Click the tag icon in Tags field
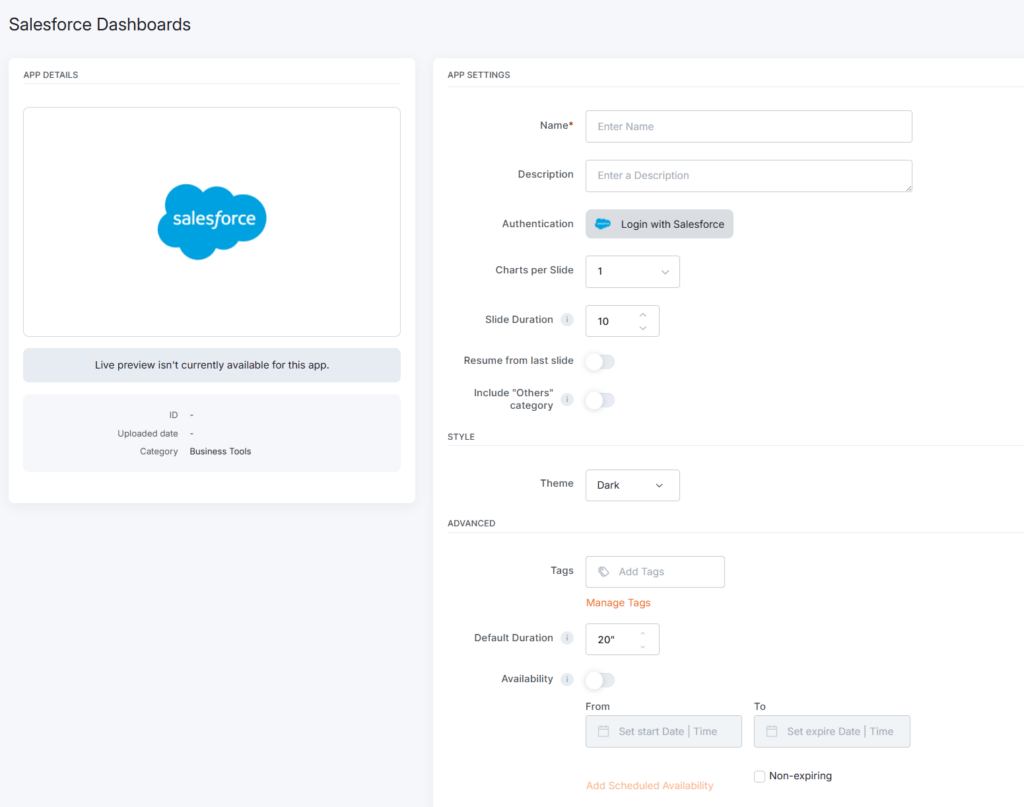The width and height of the screenshot is (1024, 807). (x=603, y=572)
